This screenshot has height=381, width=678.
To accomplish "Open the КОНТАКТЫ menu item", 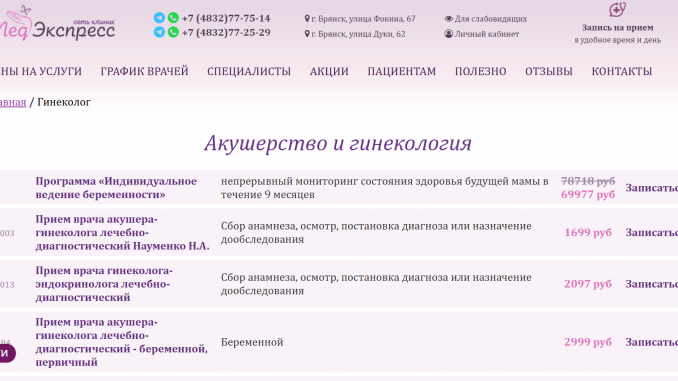I will tap(622, 71).
